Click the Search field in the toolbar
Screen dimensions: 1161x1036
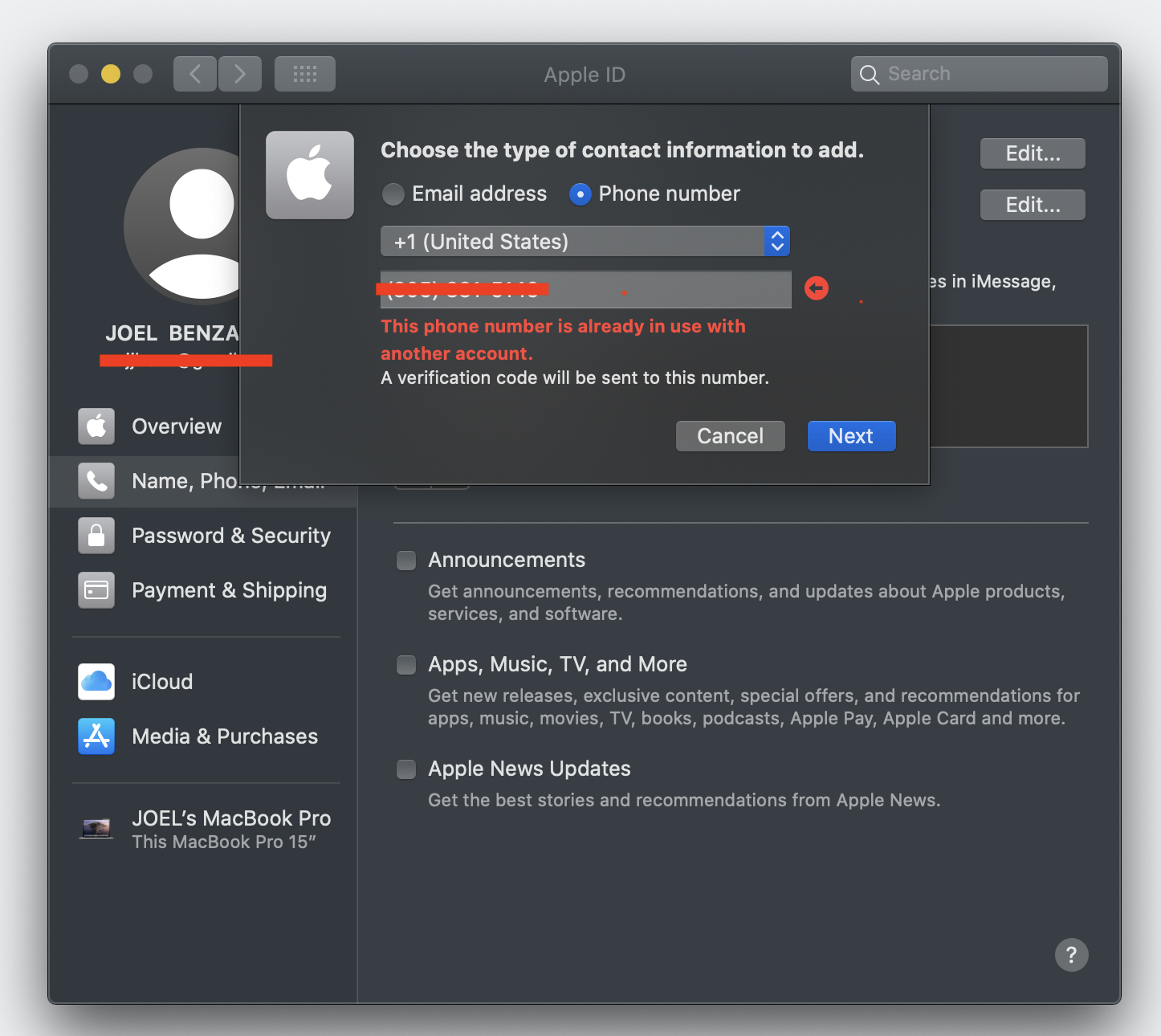(978, 73)
